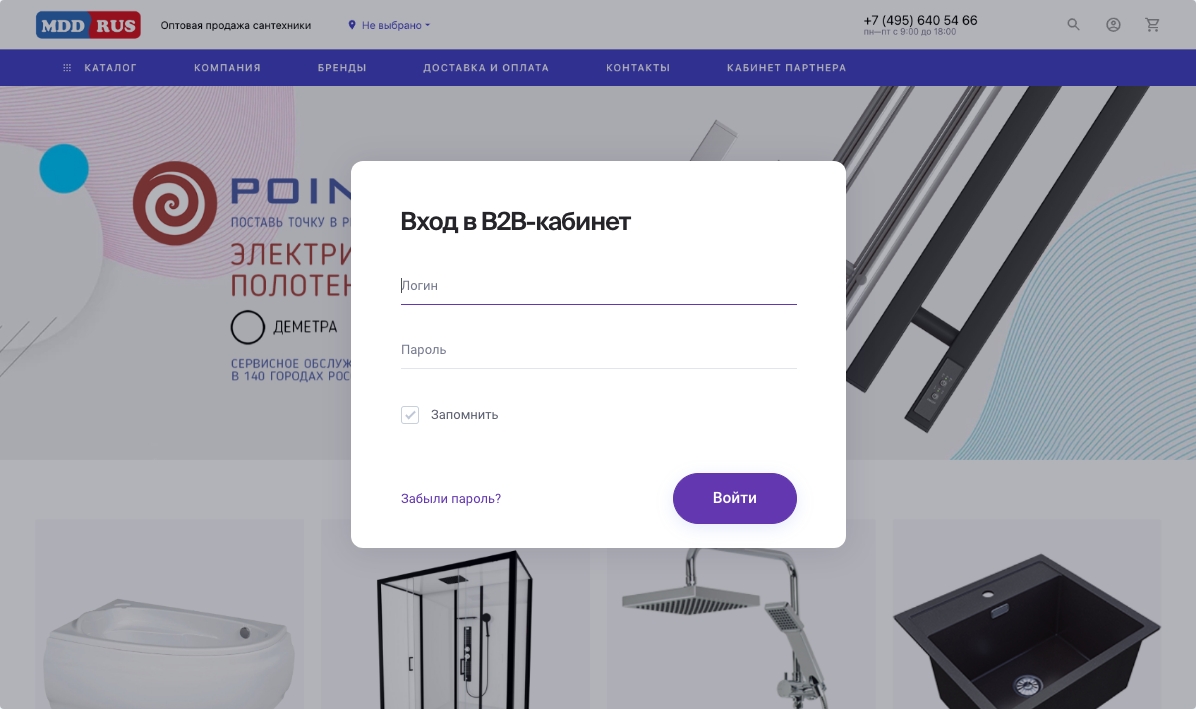The image size is (1196, 709).
Task: Open Доставка и оплата page
Action: coord(486,68)
